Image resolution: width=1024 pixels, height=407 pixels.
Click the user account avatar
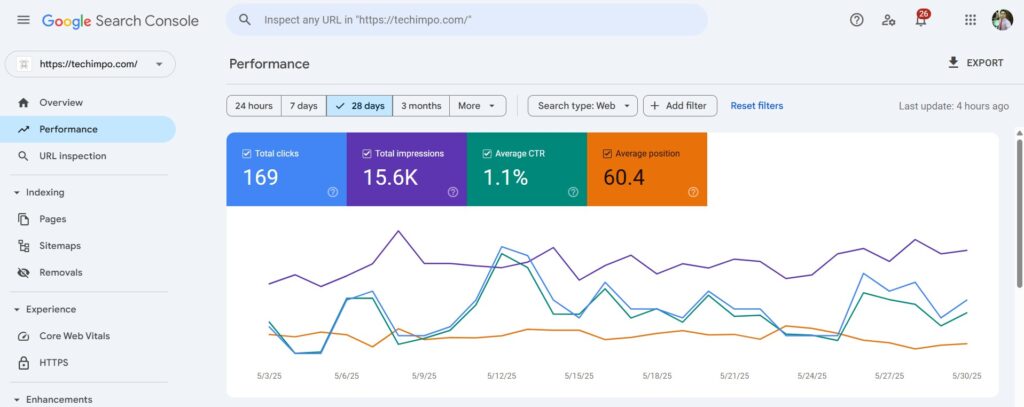pyautogui.click(x=1002, y=20)
